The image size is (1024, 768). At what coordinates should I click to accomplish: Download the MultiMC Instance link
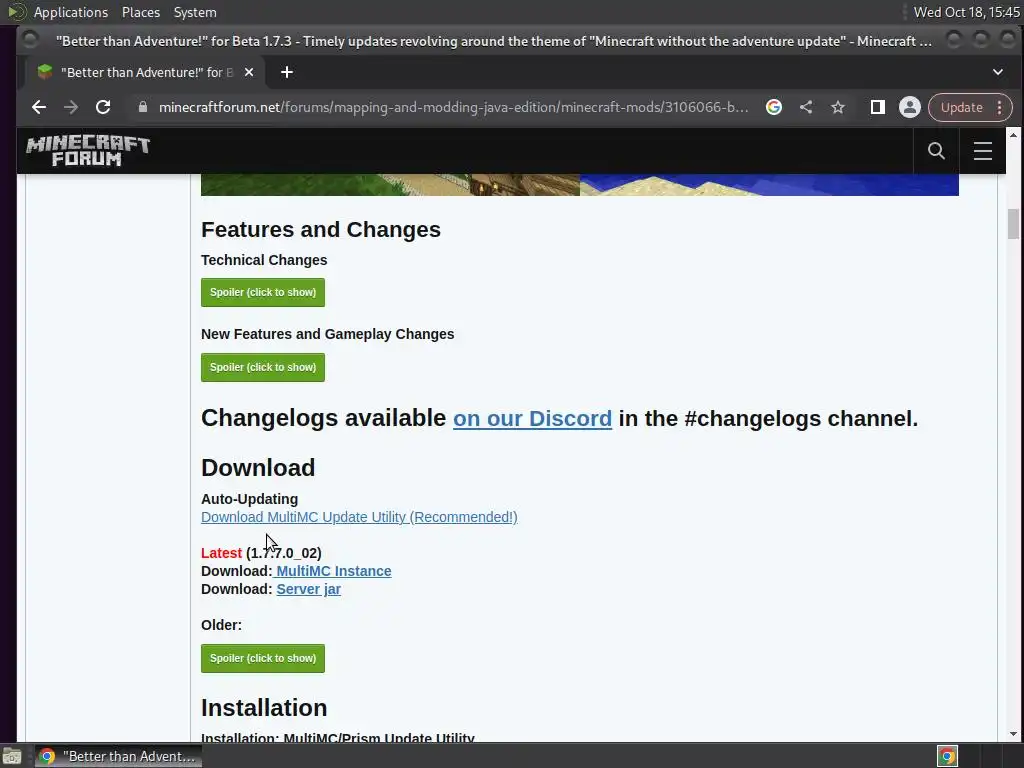(x=334, y=571)
